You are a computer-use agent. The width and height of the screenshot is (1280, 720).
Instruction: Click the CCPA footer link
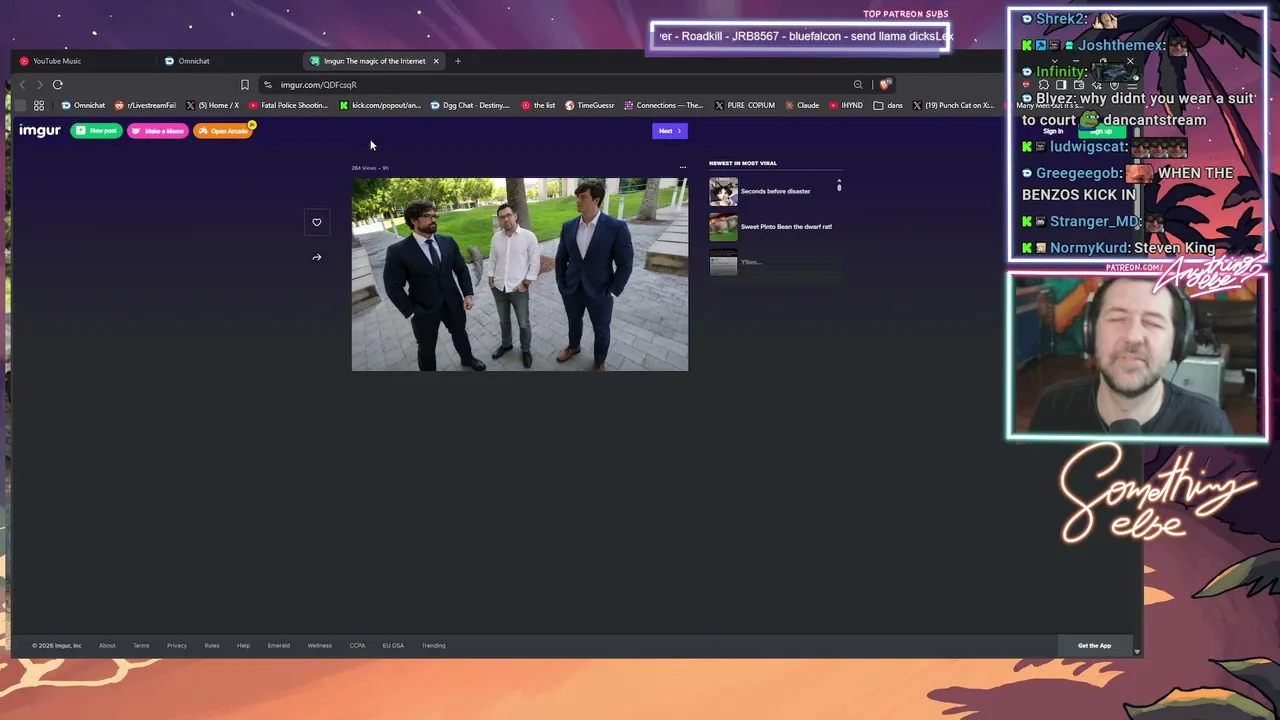pos(357,646)
